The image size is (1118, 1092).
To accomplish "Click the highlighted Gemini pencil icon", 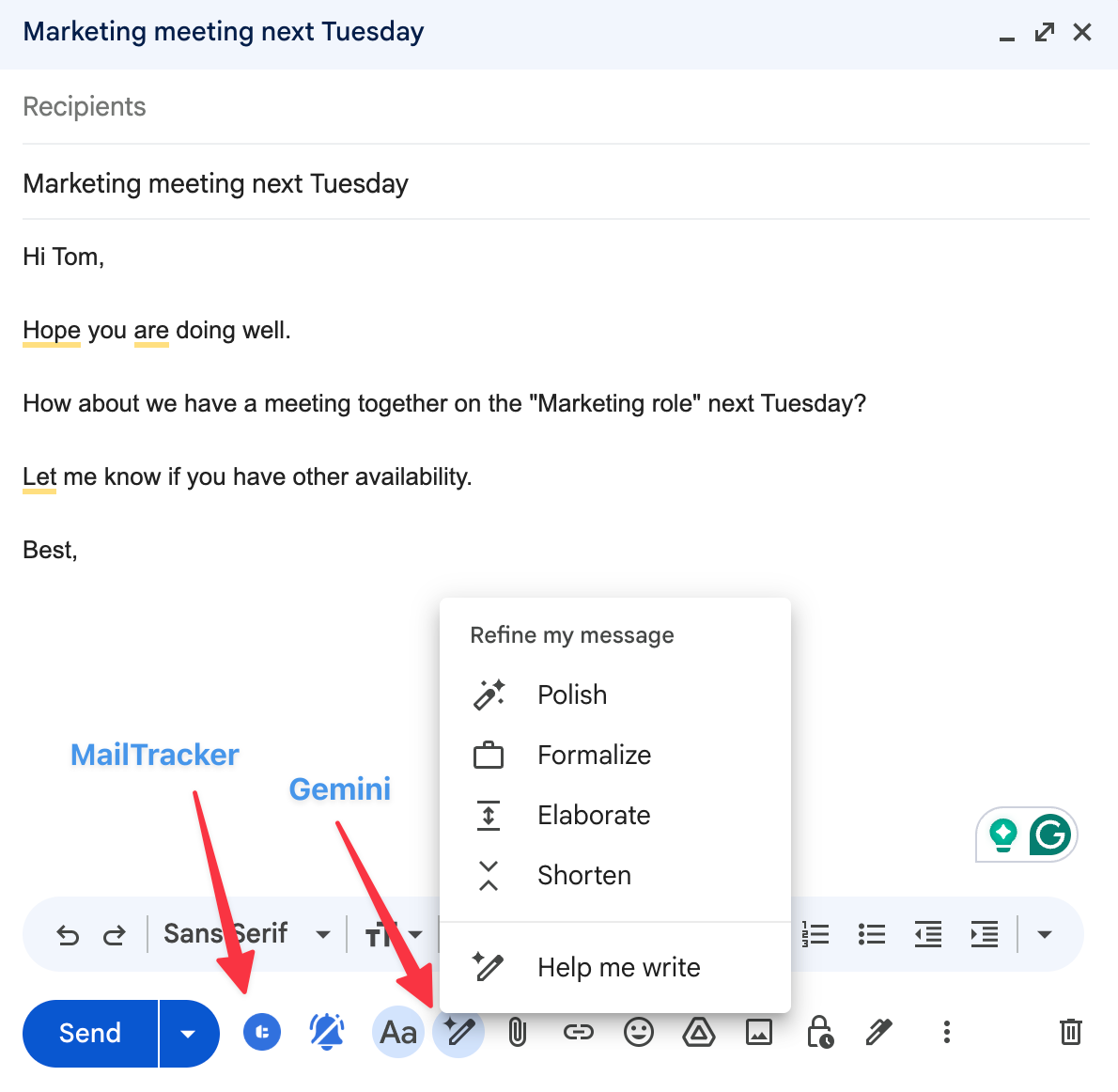I will [458, 1032].
